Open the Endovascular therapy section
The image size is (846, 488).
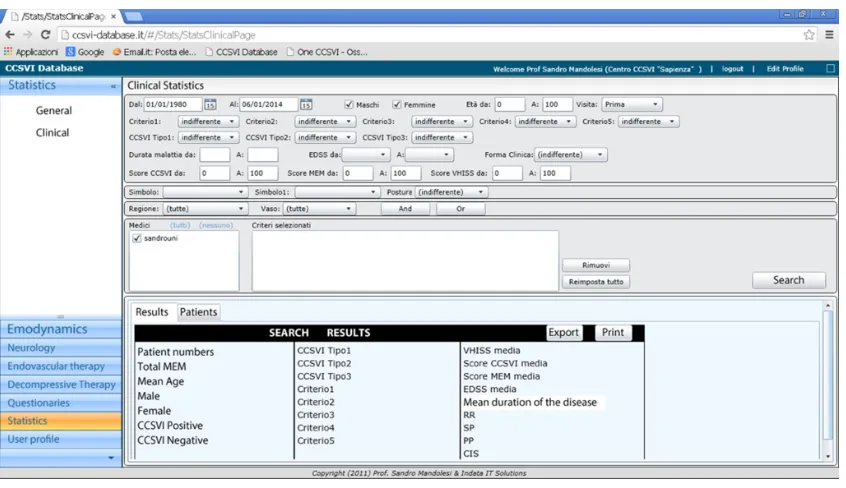tap(61, 366)
